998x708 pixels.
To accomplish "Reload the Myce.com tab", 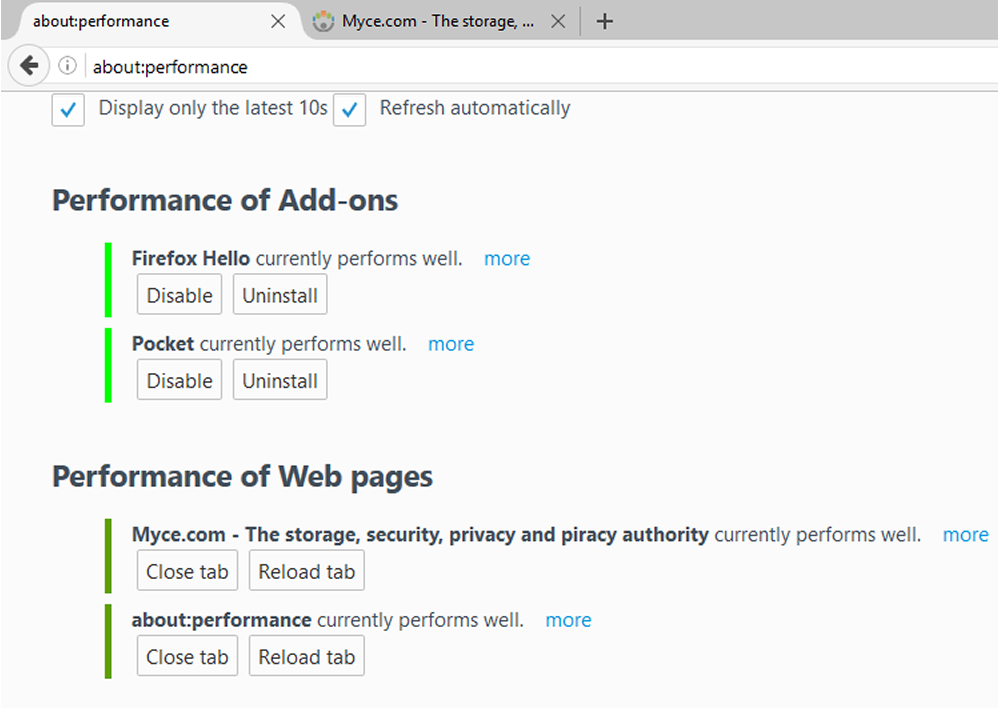I will 307,571.
